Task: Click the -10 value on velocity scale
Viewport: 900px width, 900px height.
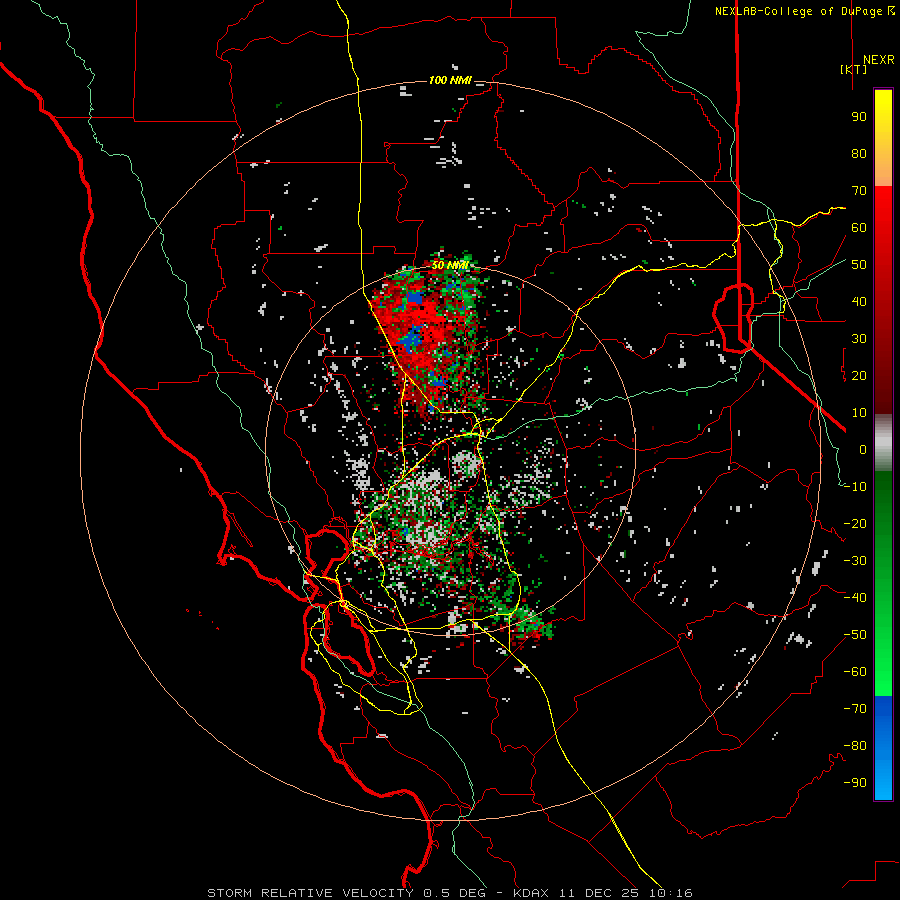Action: pos(855,487)
